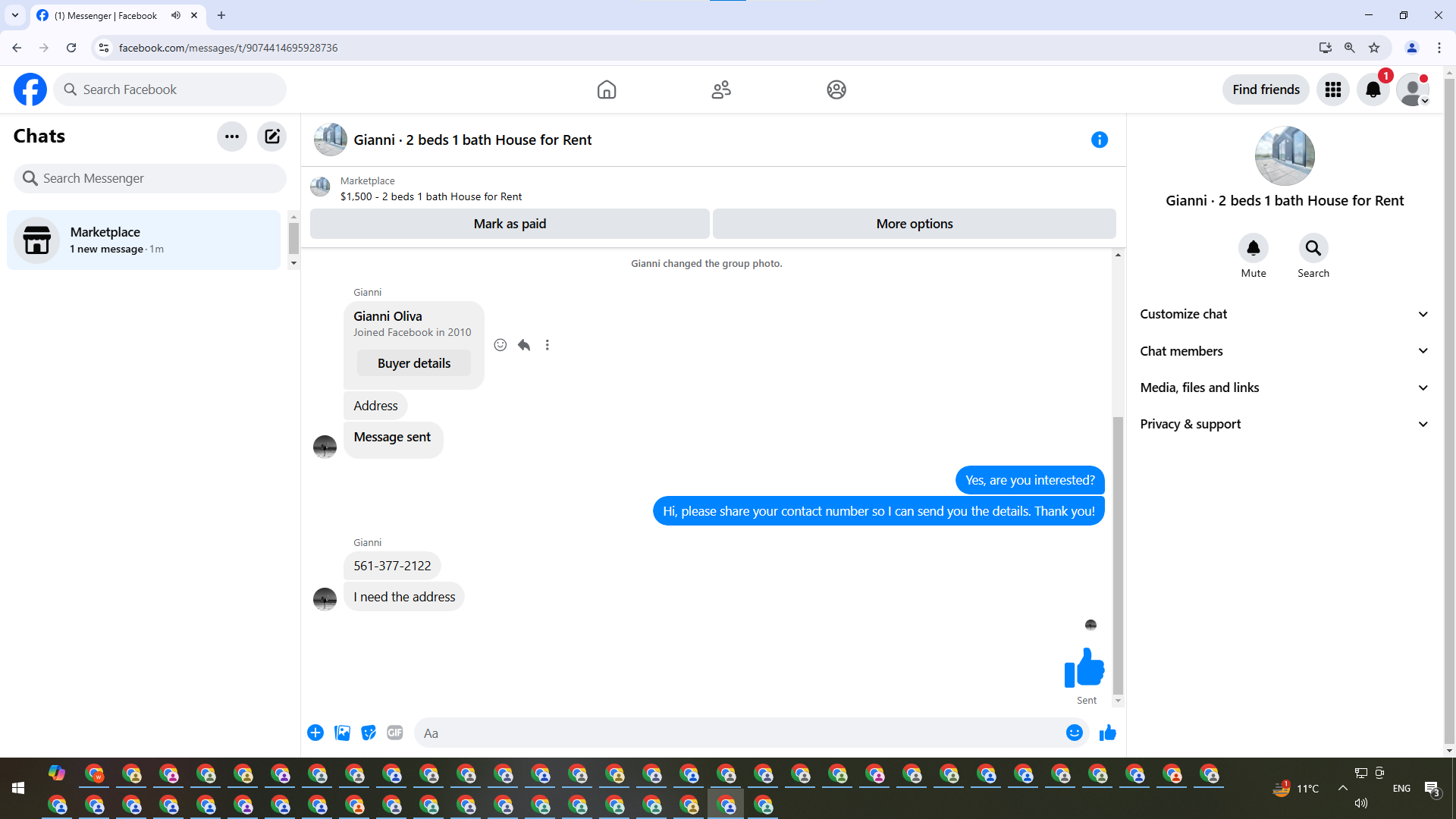Open the sticker picker icon
1456x819 pixels.
[x=369, y=733]
